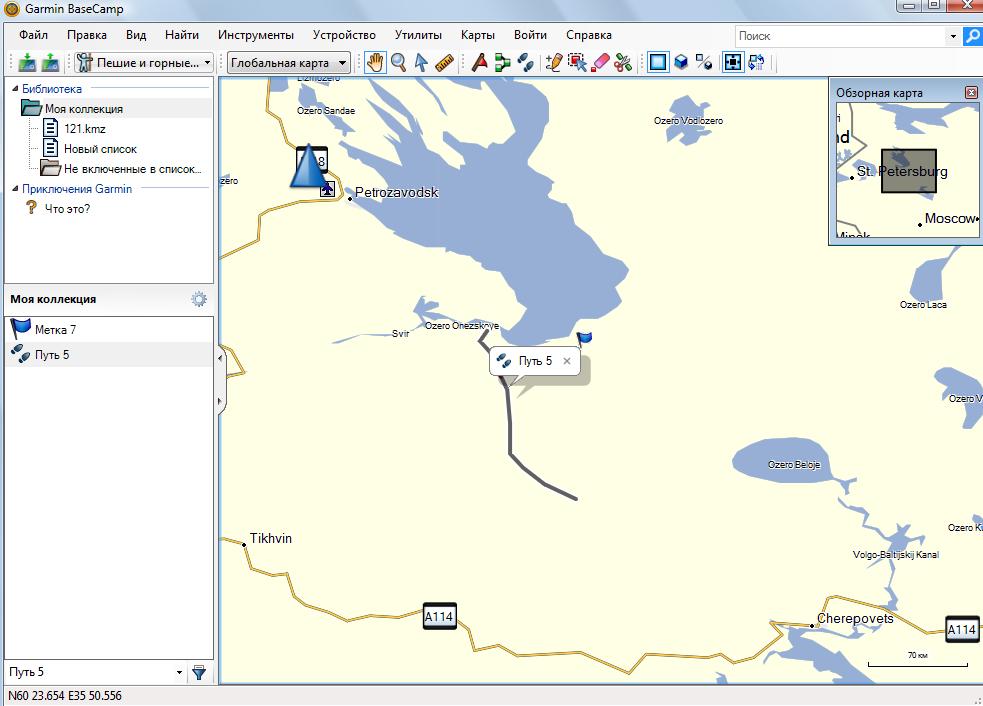Click the Divide scissors tool
Image resolution: width=983 pixels, height=706 pixels.
pyautogui.click(x=623, y=63)
